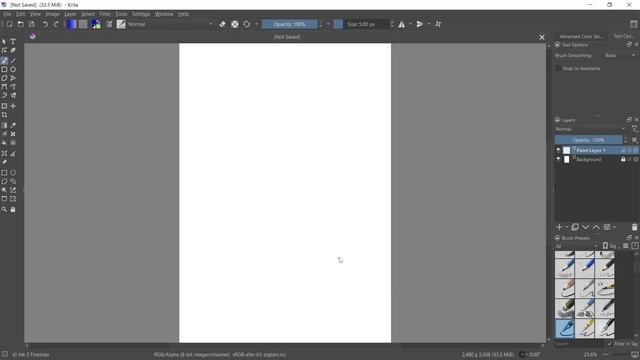
Task: Adjust the toolbar Opacity 100% slider
Action: point(289,24)
